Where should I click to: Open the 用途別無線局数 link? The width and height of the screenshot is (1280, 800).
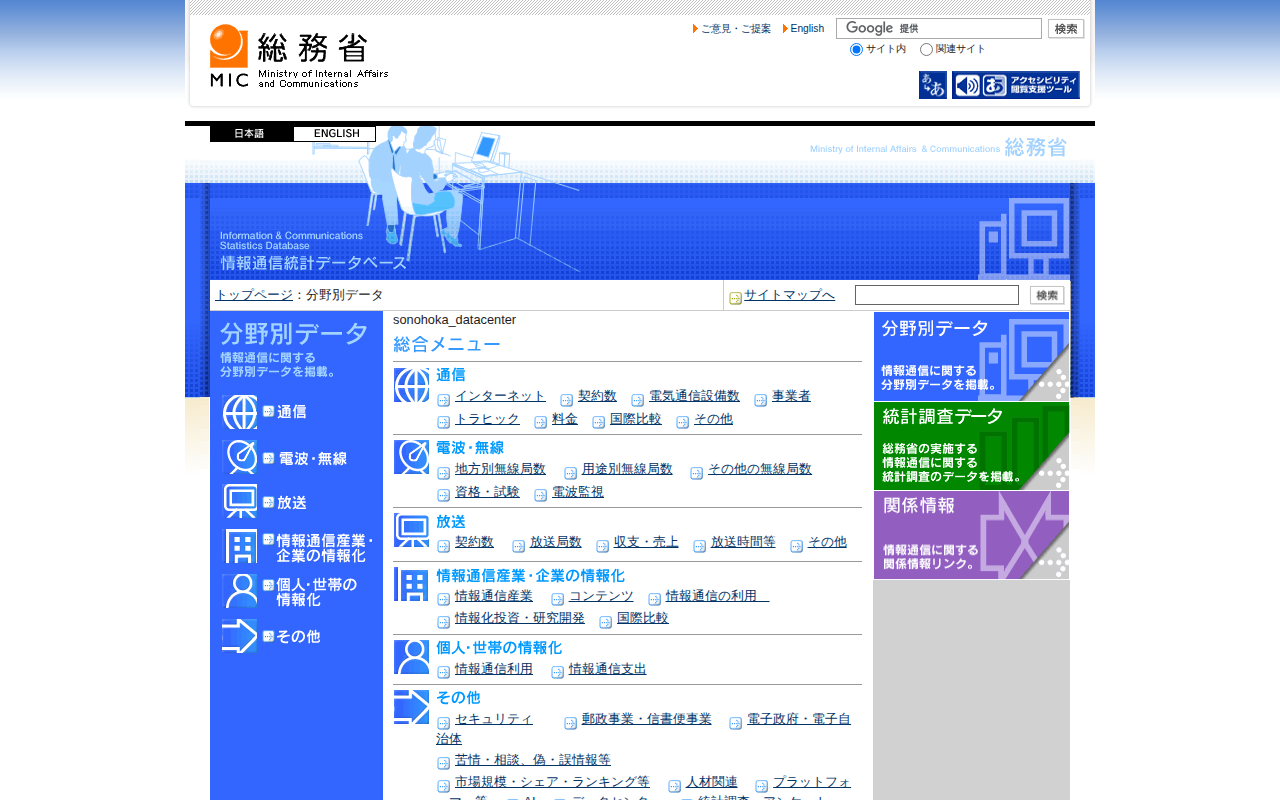(x=627, y=469)
